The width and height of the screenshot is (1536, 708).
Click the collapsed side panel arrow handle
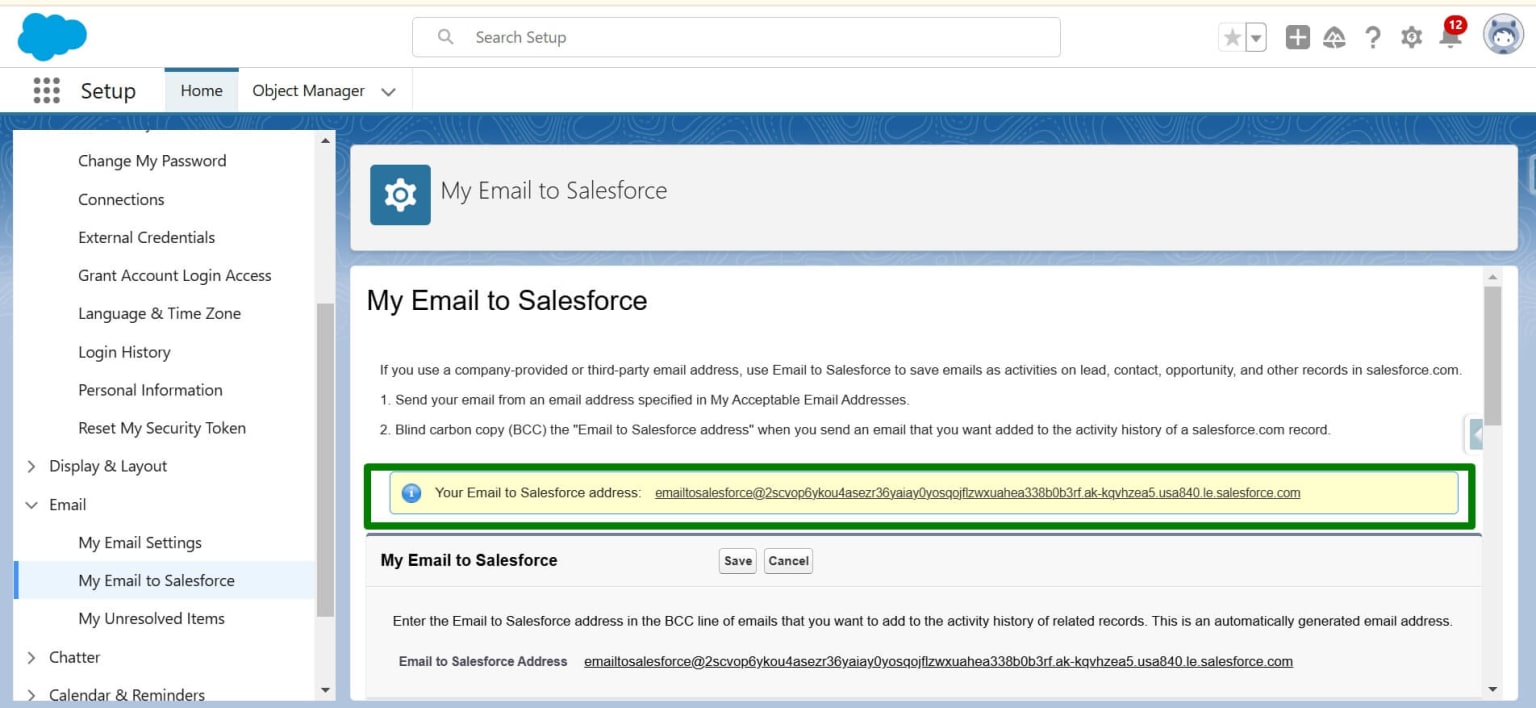(x=1476, y=434)
